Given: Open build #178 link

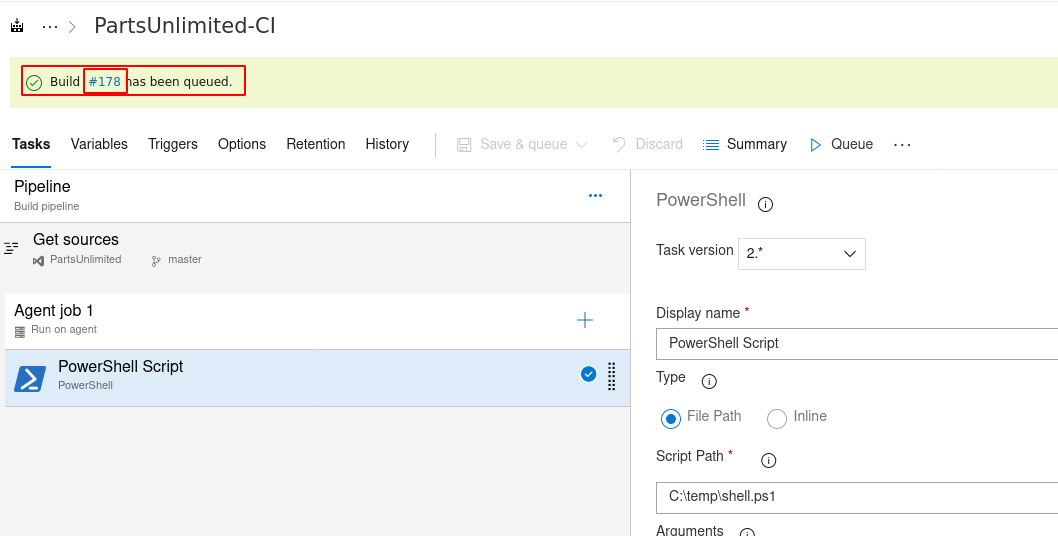Looking at the screenshot, I should 105,82.
